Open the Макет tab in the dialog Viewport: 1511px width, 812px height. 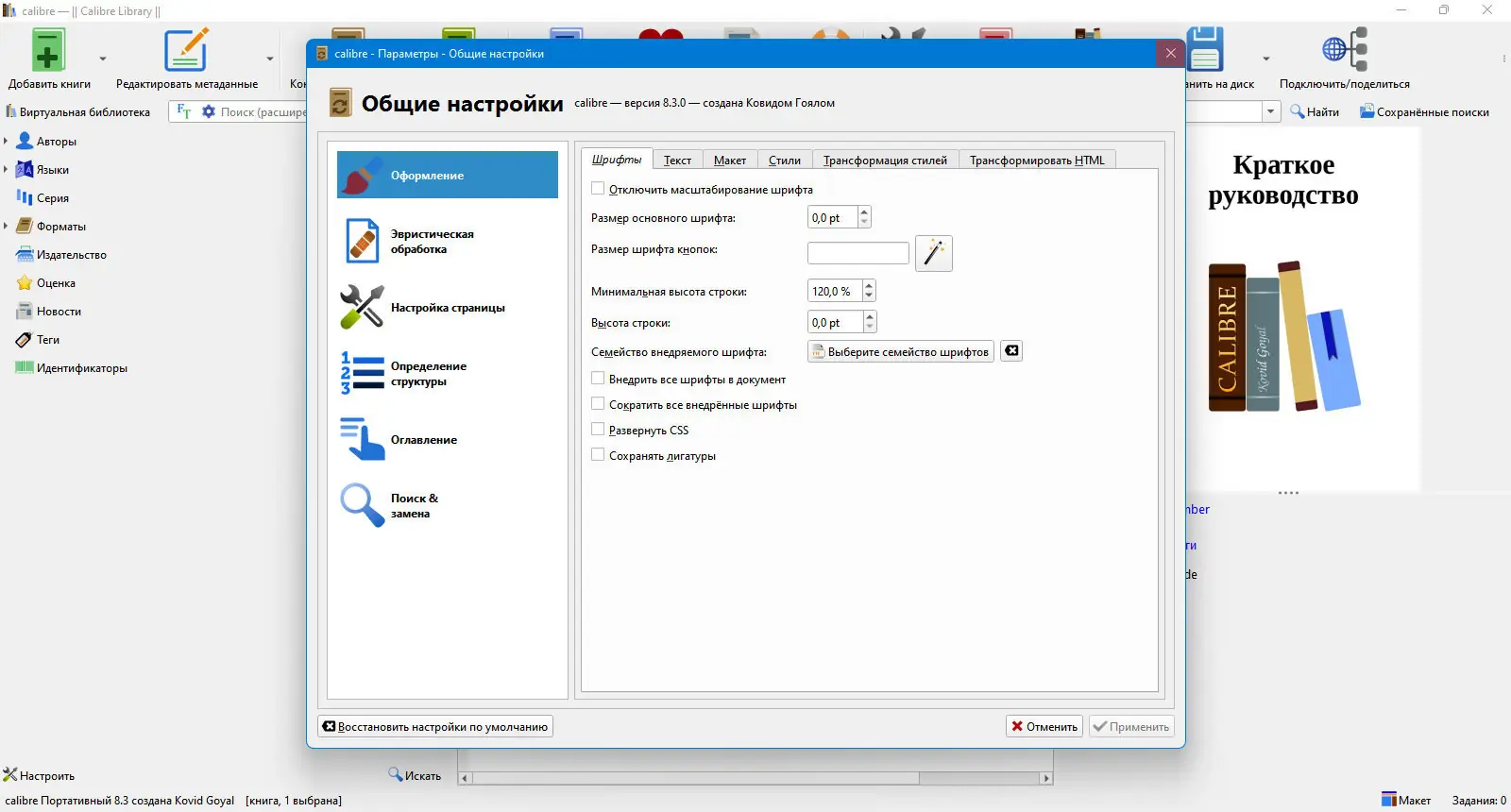point(730,161)
